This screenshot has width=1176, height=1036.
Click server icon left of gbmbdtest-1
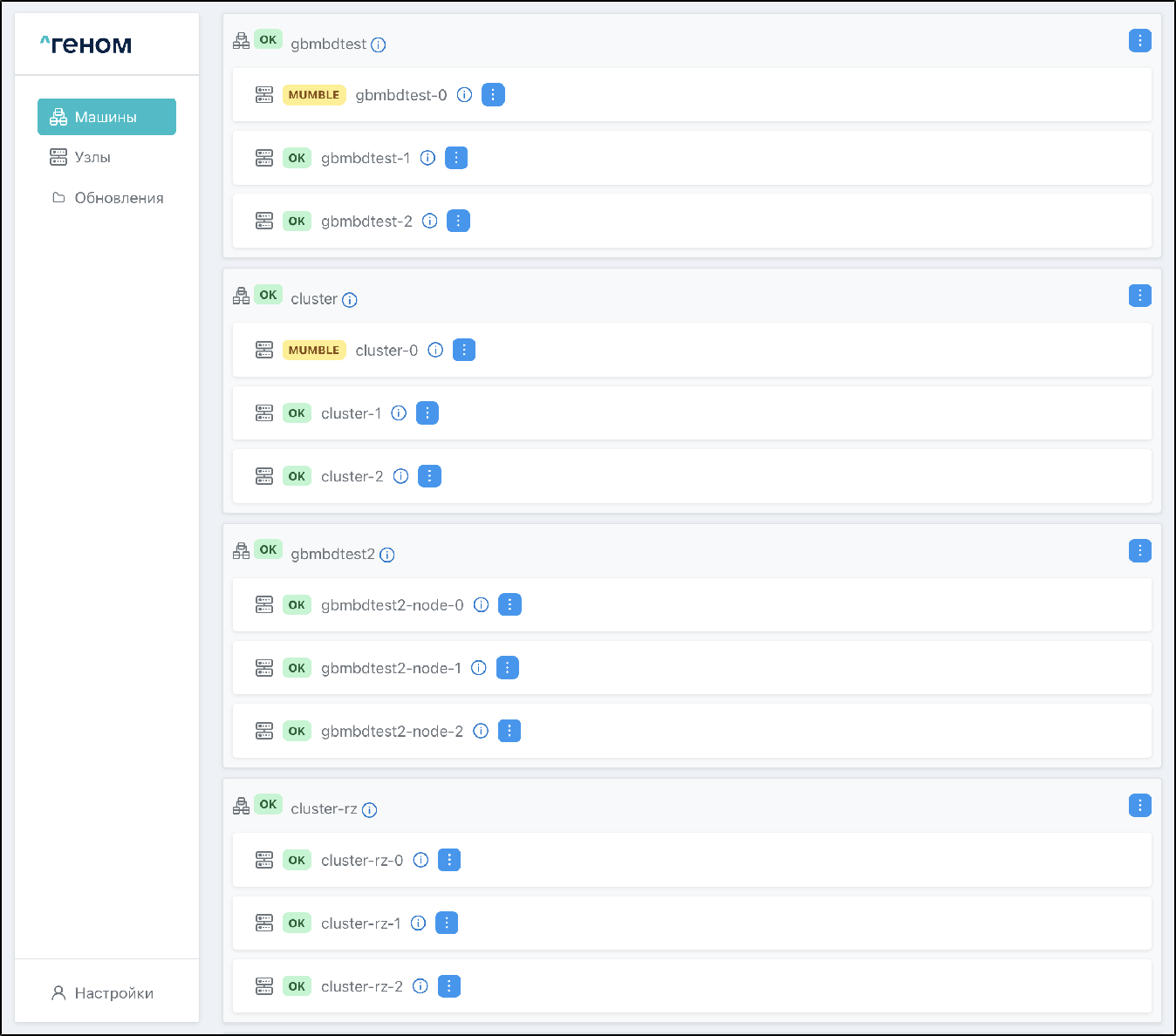coord(264,158)
